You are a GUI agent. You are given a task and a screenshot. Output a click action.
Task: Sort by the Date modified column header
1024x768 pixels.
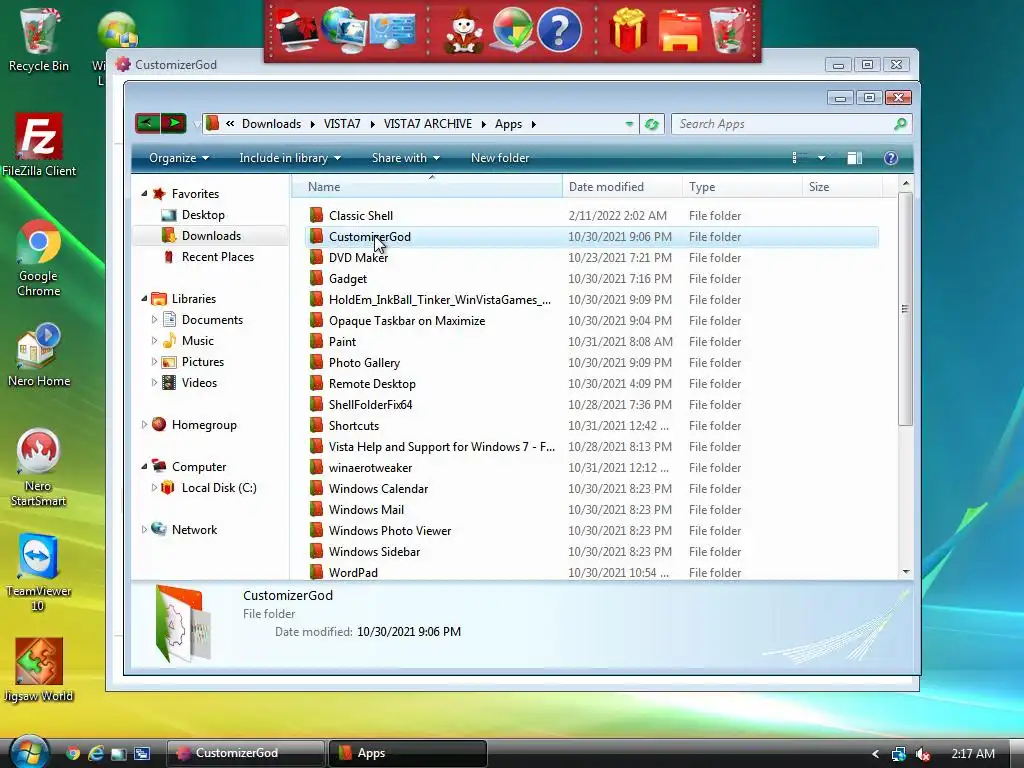(x=622, y=187)
